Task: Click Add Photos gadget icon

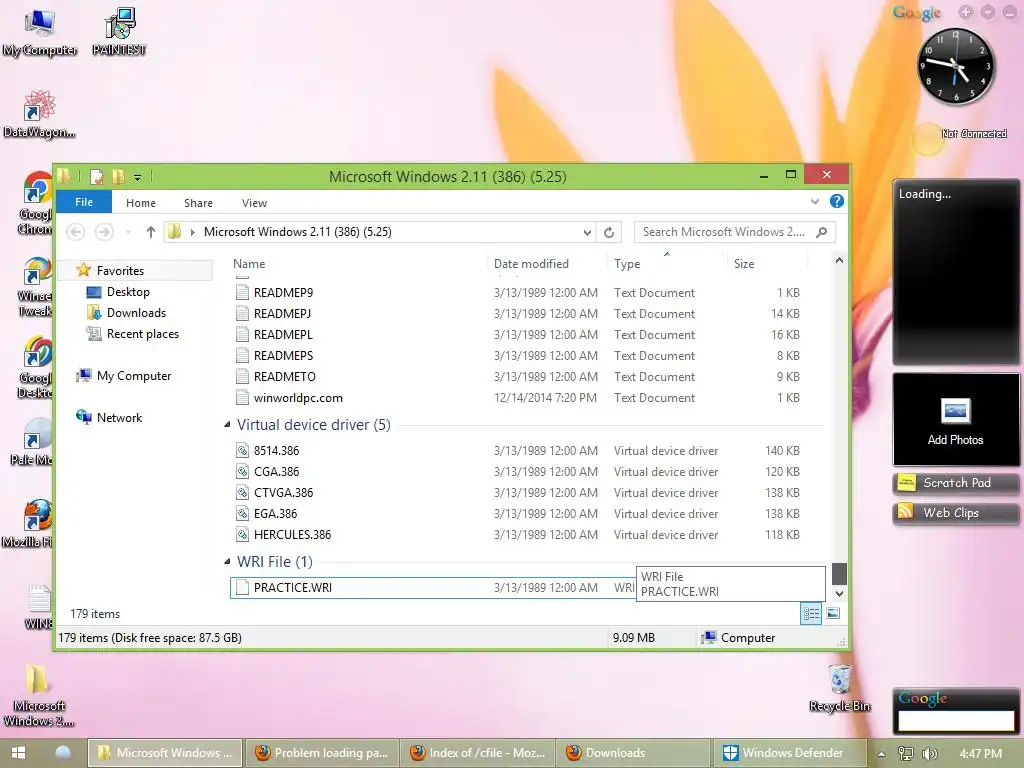Action: coord(955,411)
